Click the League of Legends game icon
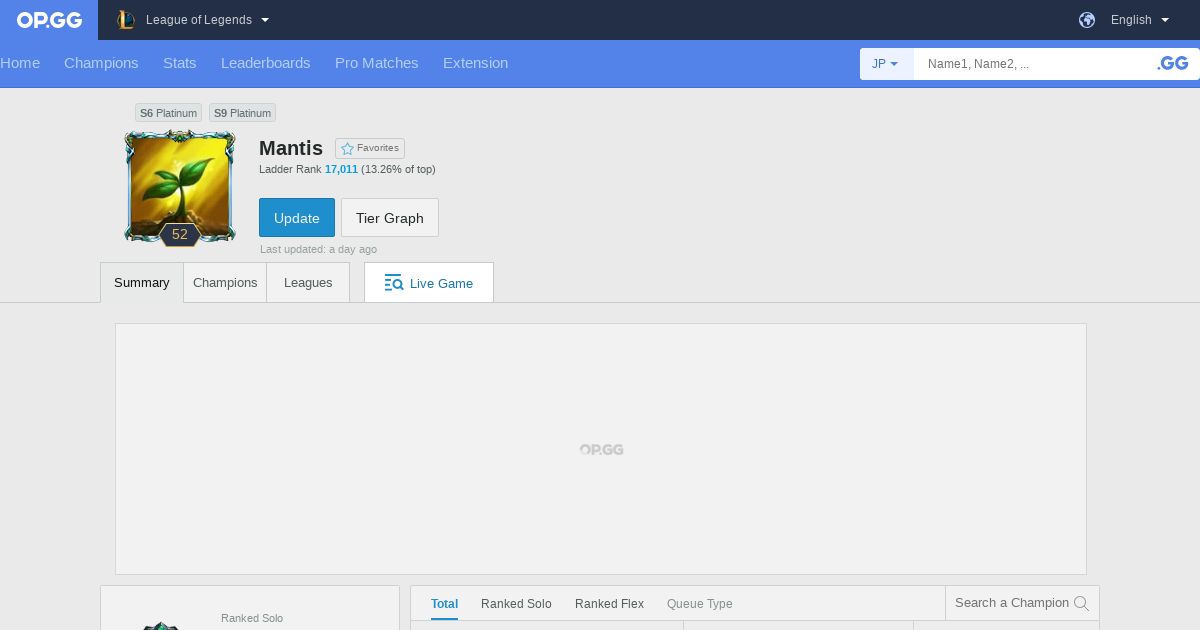The width and height of the screenshot is (1200, 630). 125,20
